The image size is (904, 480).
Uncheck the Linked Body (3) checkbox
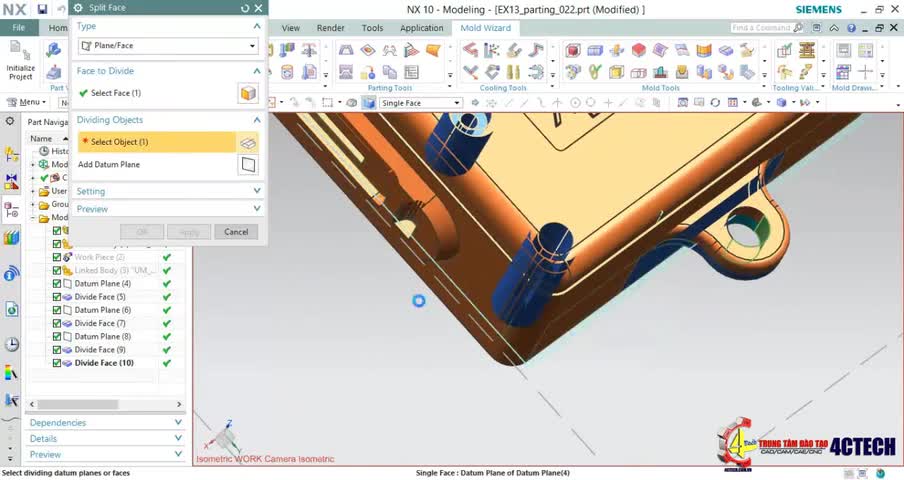(x=56, y=270)
